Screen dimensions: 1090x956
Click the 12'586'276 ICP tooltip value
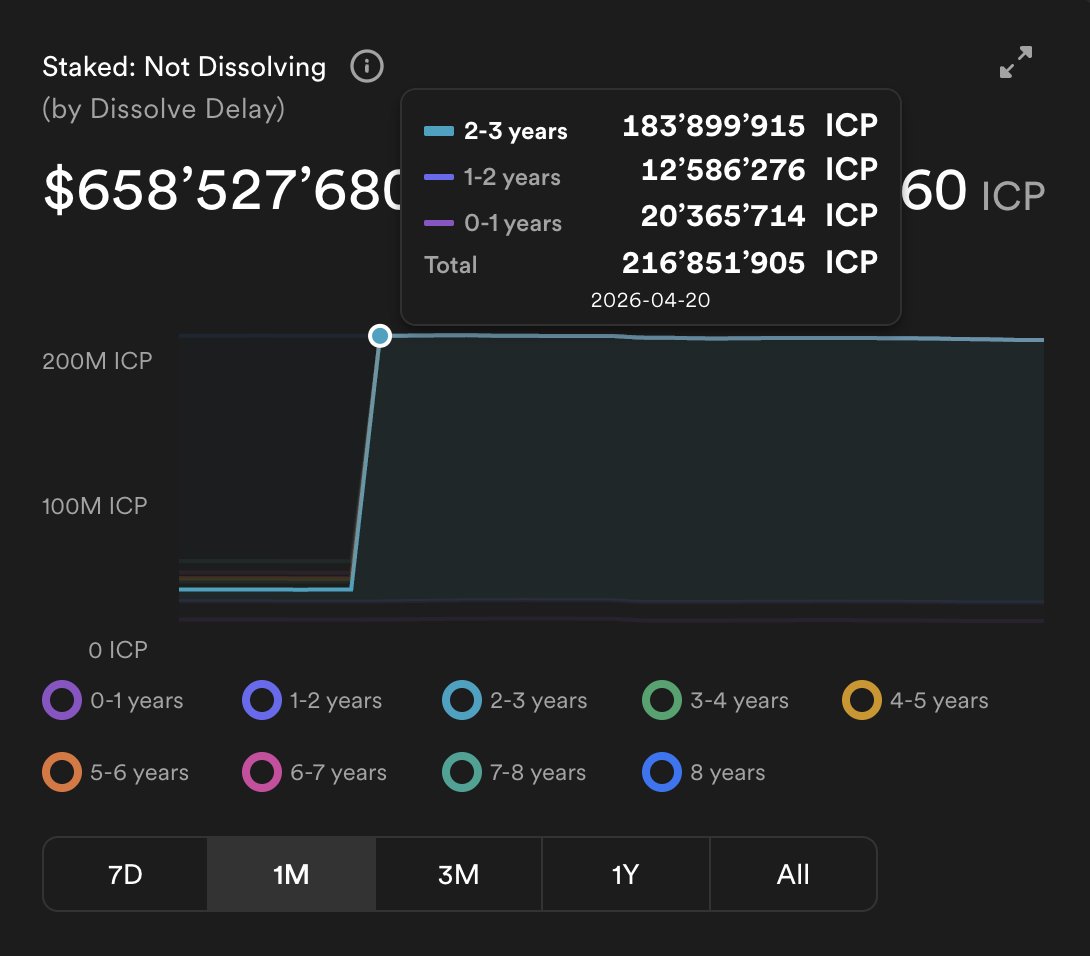(x=759, y=170)
